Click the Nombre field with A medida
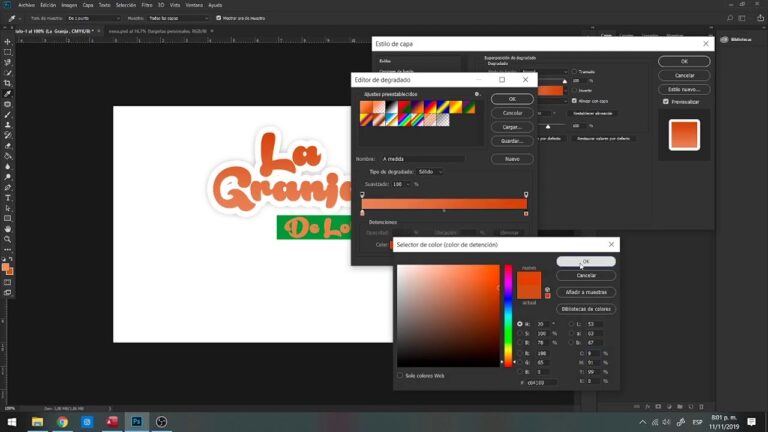Viewport: 768px width, 432px height. pyautogui.click(x=423, y=159)
